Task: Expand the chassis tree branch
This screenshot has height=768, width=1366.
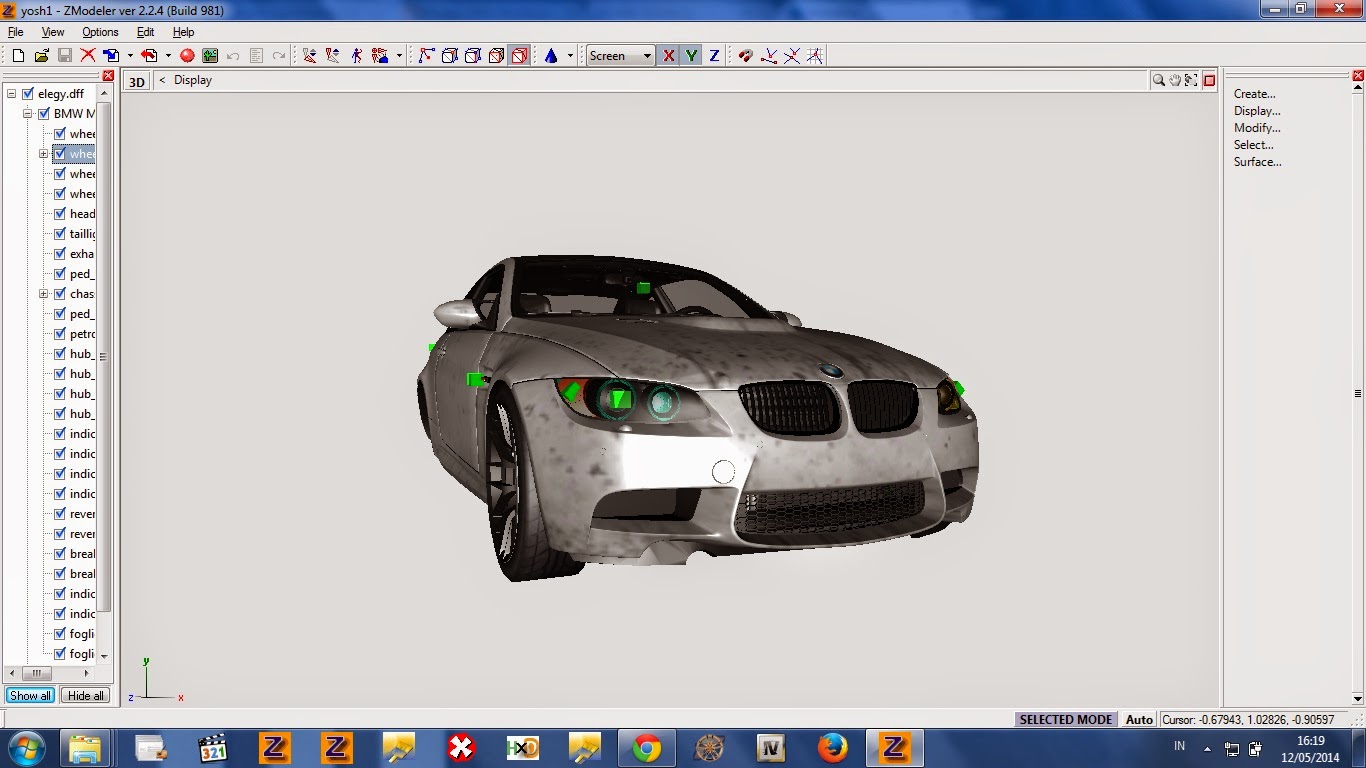Action: 43,293
